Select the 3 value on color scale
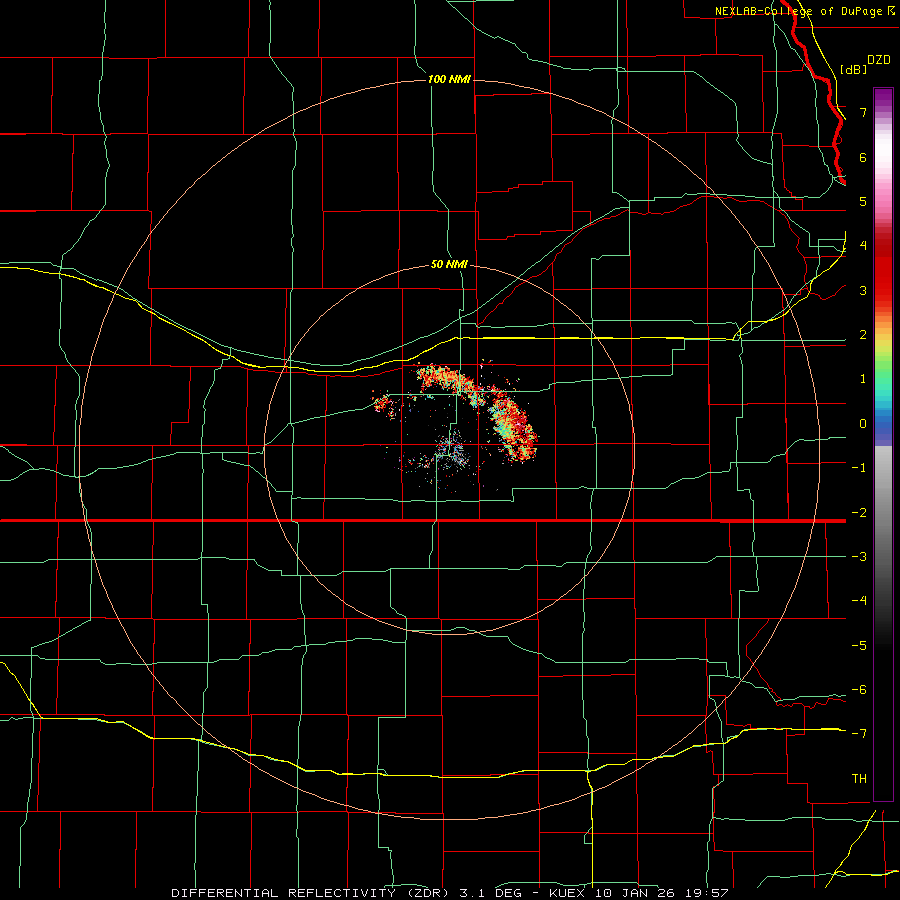This screenshot has width=900, height=900. [x=863, y=290]
